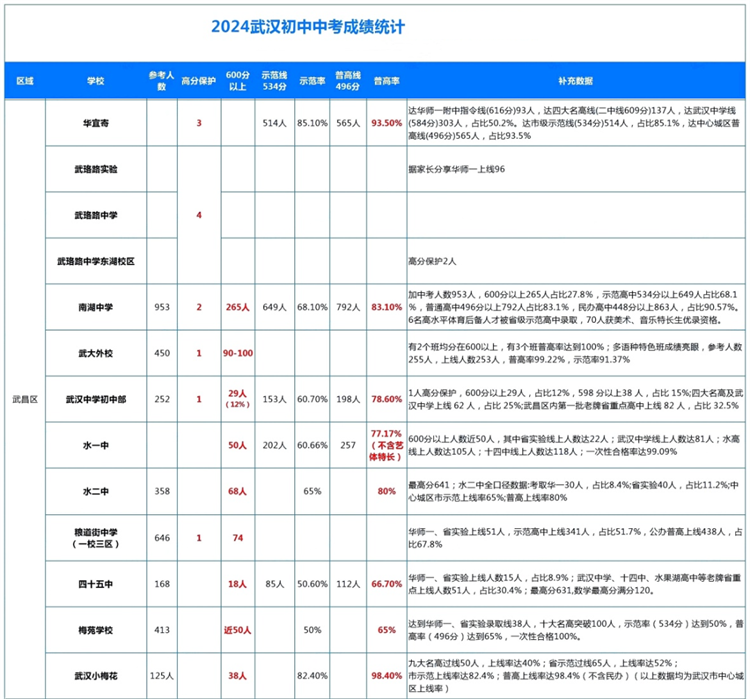Image resolution: width=750 pixels, height=699 pixels.
Task: Click the 示范线534分 column header
Action: 275,81
